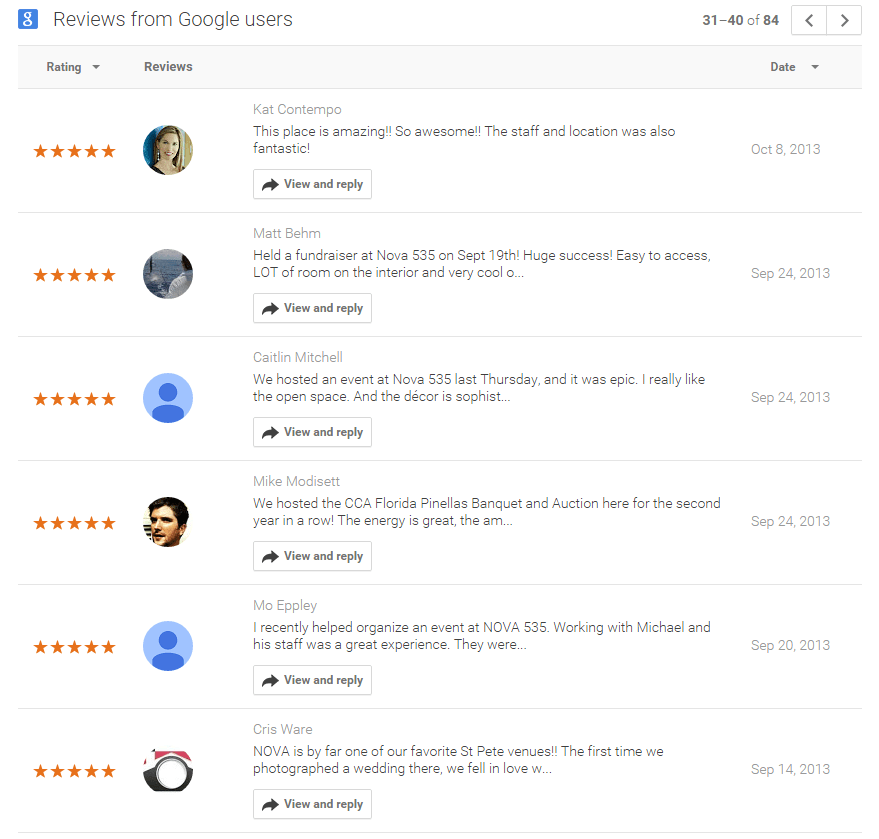The image size is (879, 839).
Task: Open Matt Behm's profile picture
Action: tap(168, 274)
